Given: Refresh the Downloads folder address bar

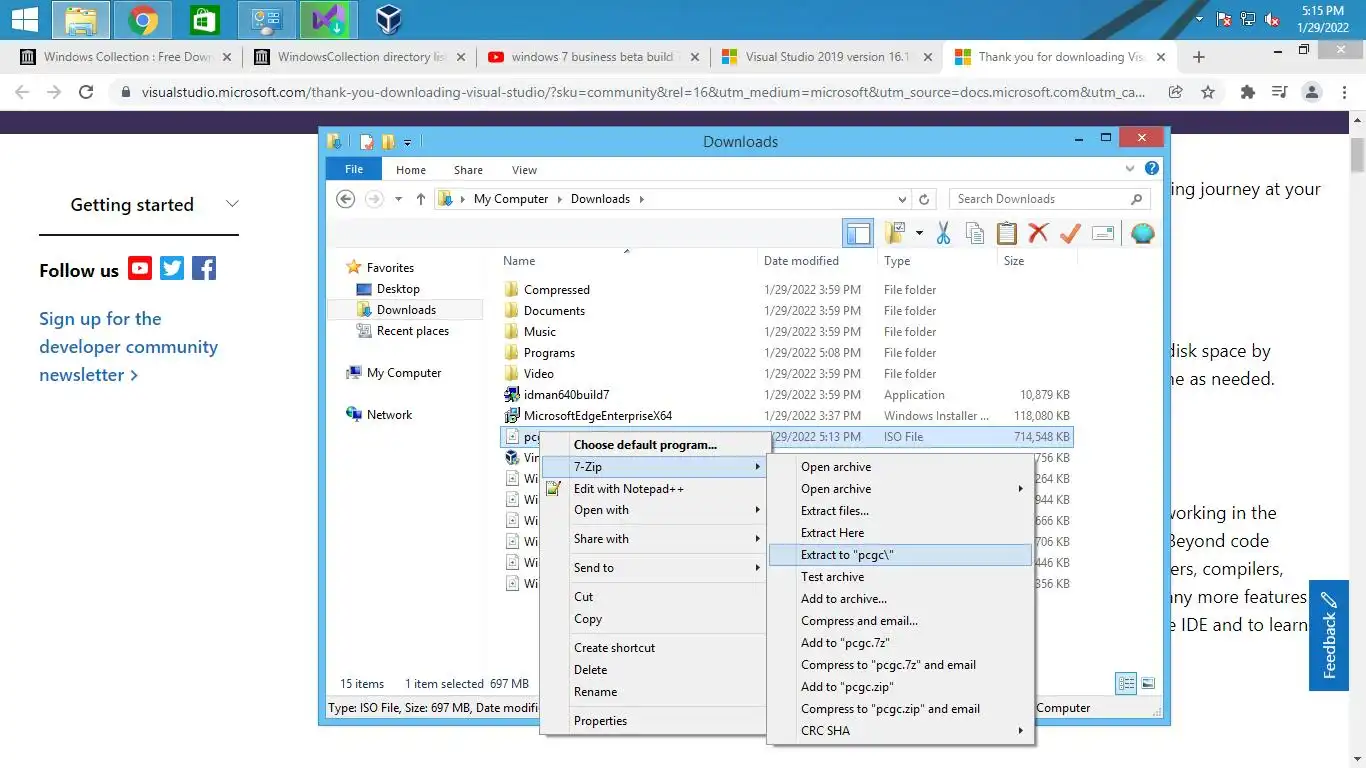Looking at the screenshot, I should tap(924, 199).
